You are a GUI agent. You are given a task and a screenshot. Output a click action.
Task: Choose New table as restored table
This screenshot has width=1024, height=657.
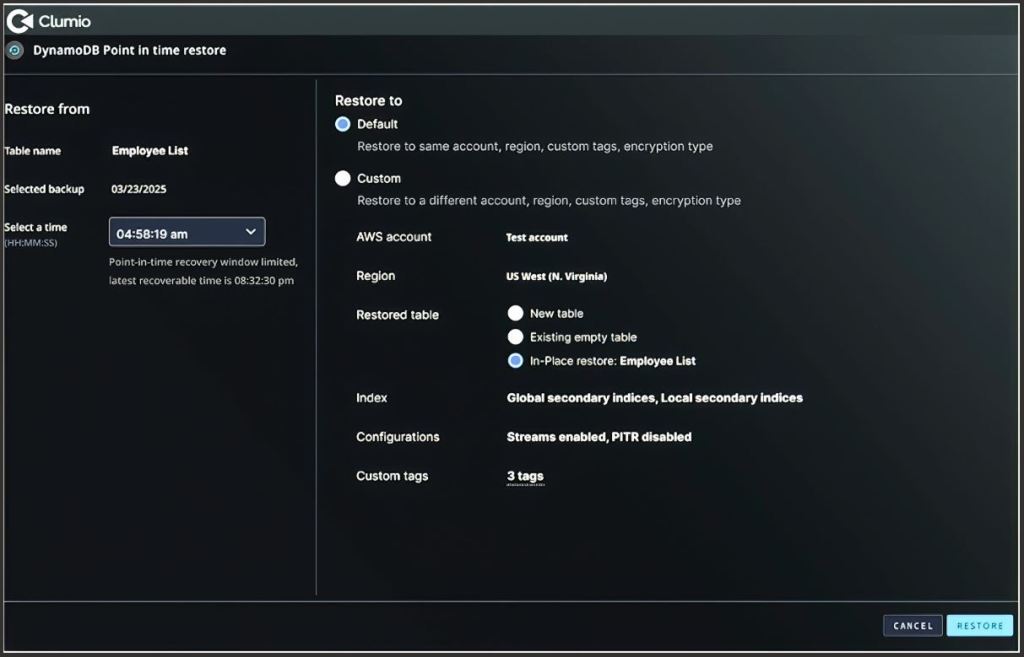(515, 313)
